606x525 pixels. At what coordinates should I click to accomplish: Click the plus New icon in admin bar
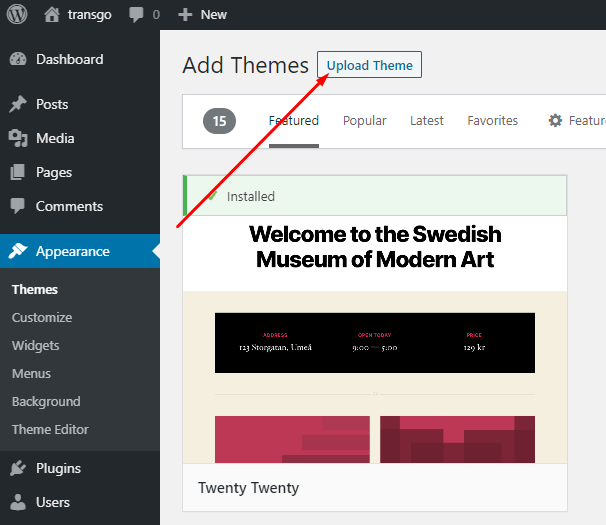(184, 14)
